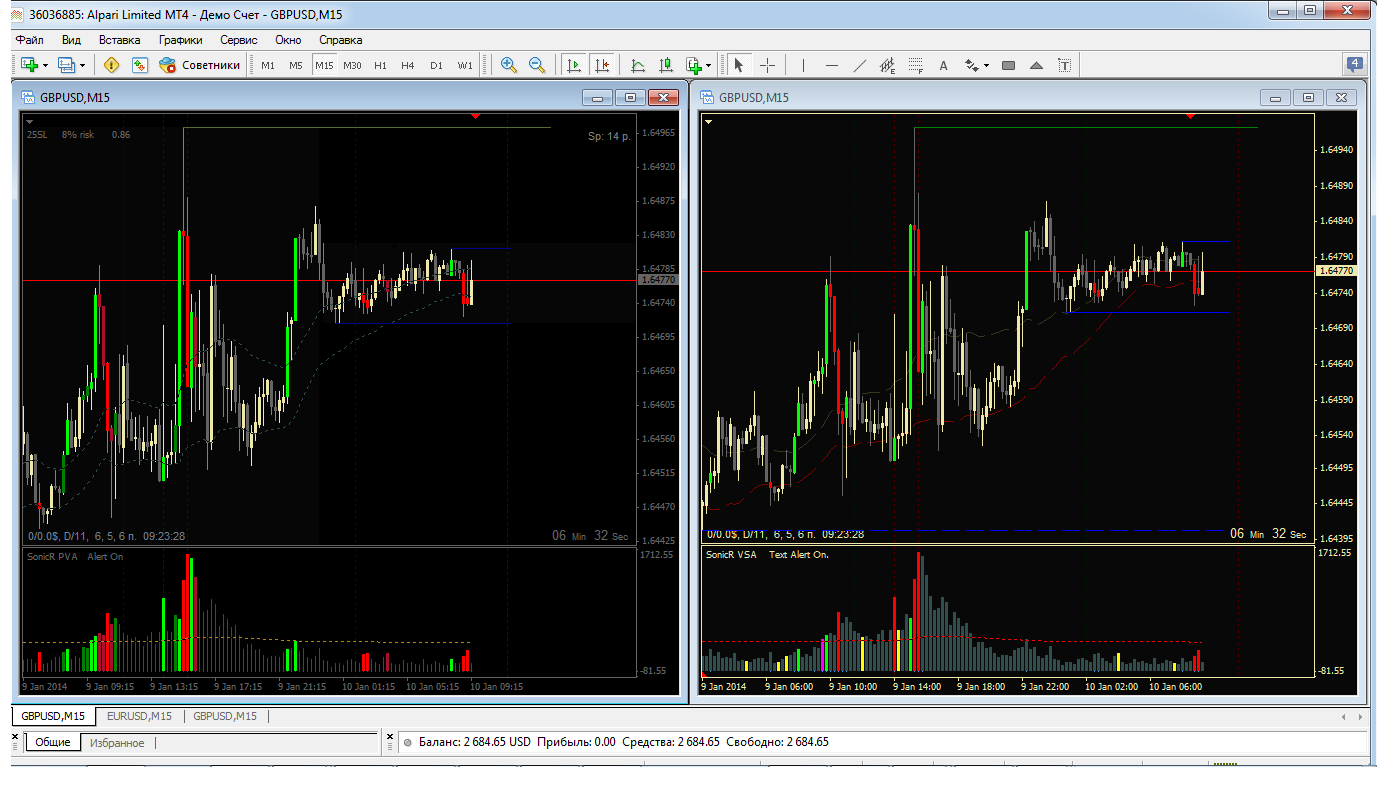Select the M15 timeframe
1378x786 pixels.
tap(324, 65)
